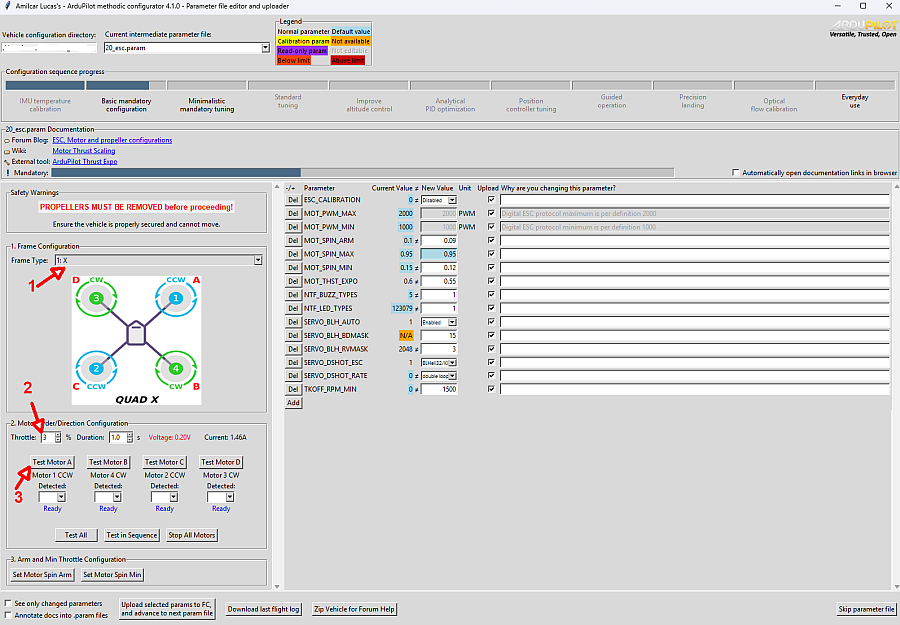Click Test Motor A button
Screen dimensions: 900x625
pos(52,462)
